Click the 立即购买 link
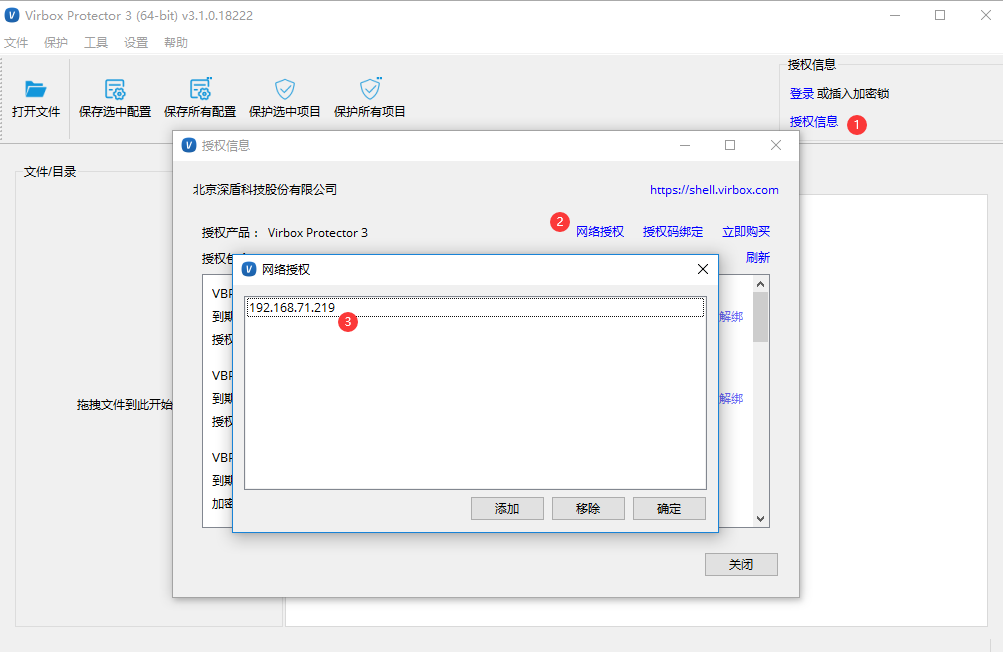 (x=746, y=232)
